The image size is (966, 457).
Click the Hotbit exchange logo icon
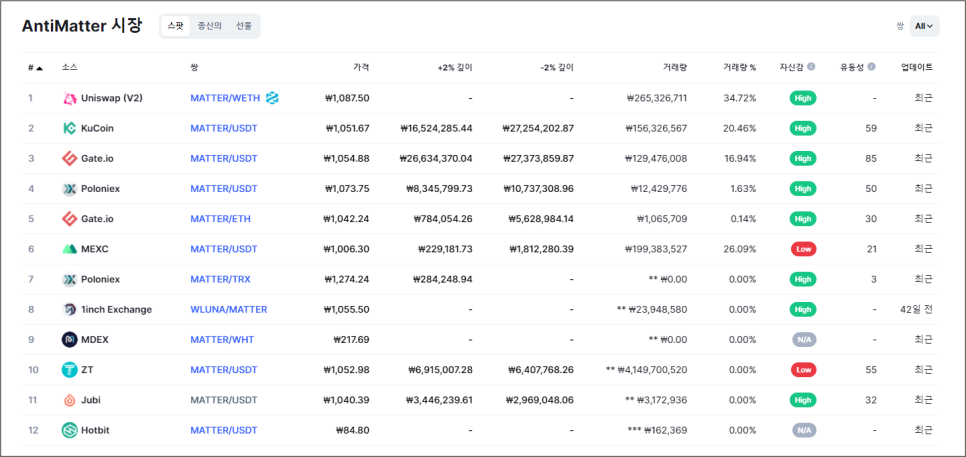[x=70, y=430]
